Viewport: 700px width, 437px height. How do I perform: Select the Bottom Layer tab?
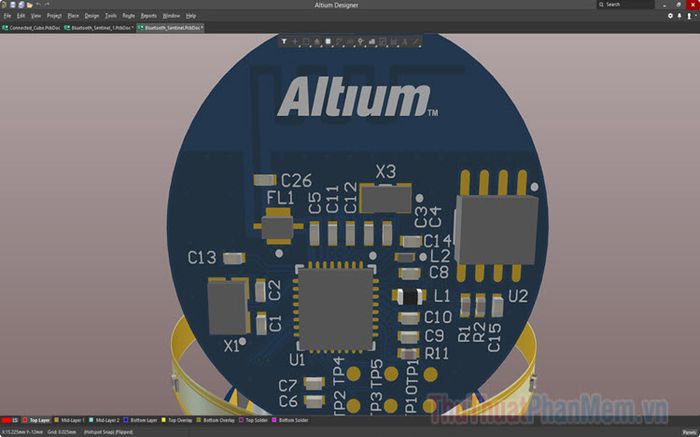(140, 420)
